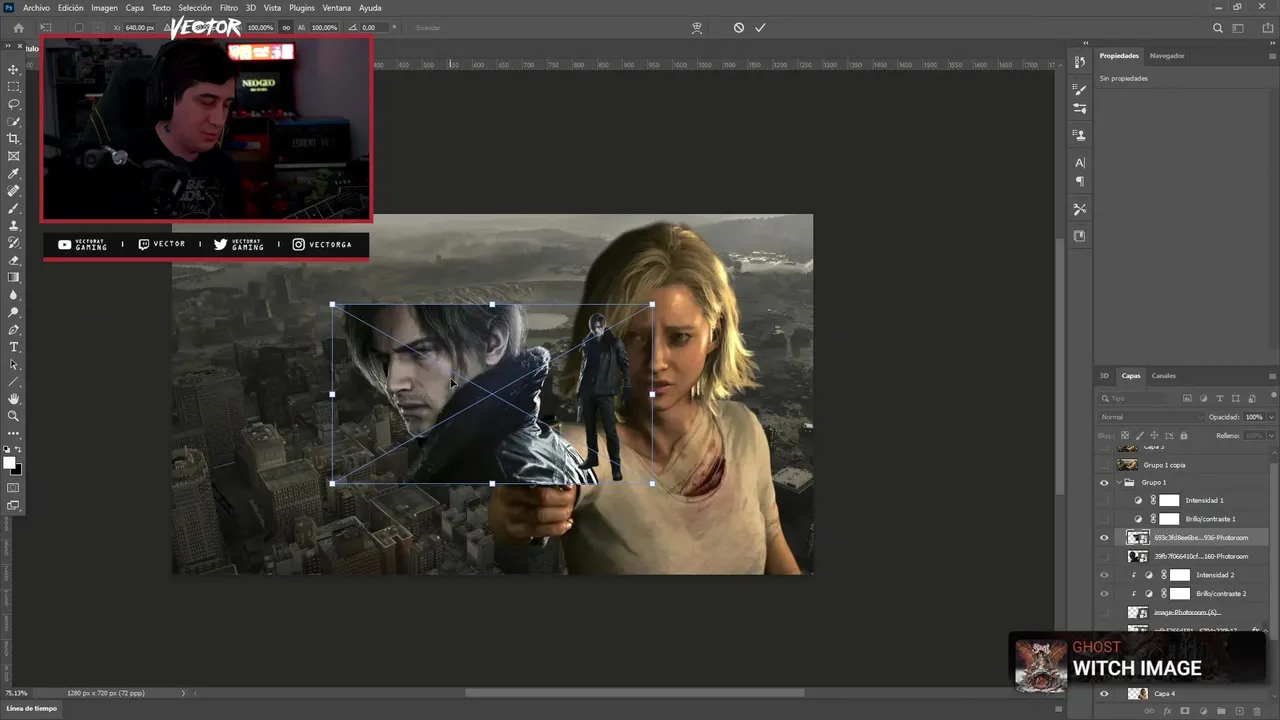Delete layer using the trash icon
1280x720 pixels.
pos(1257,711)
